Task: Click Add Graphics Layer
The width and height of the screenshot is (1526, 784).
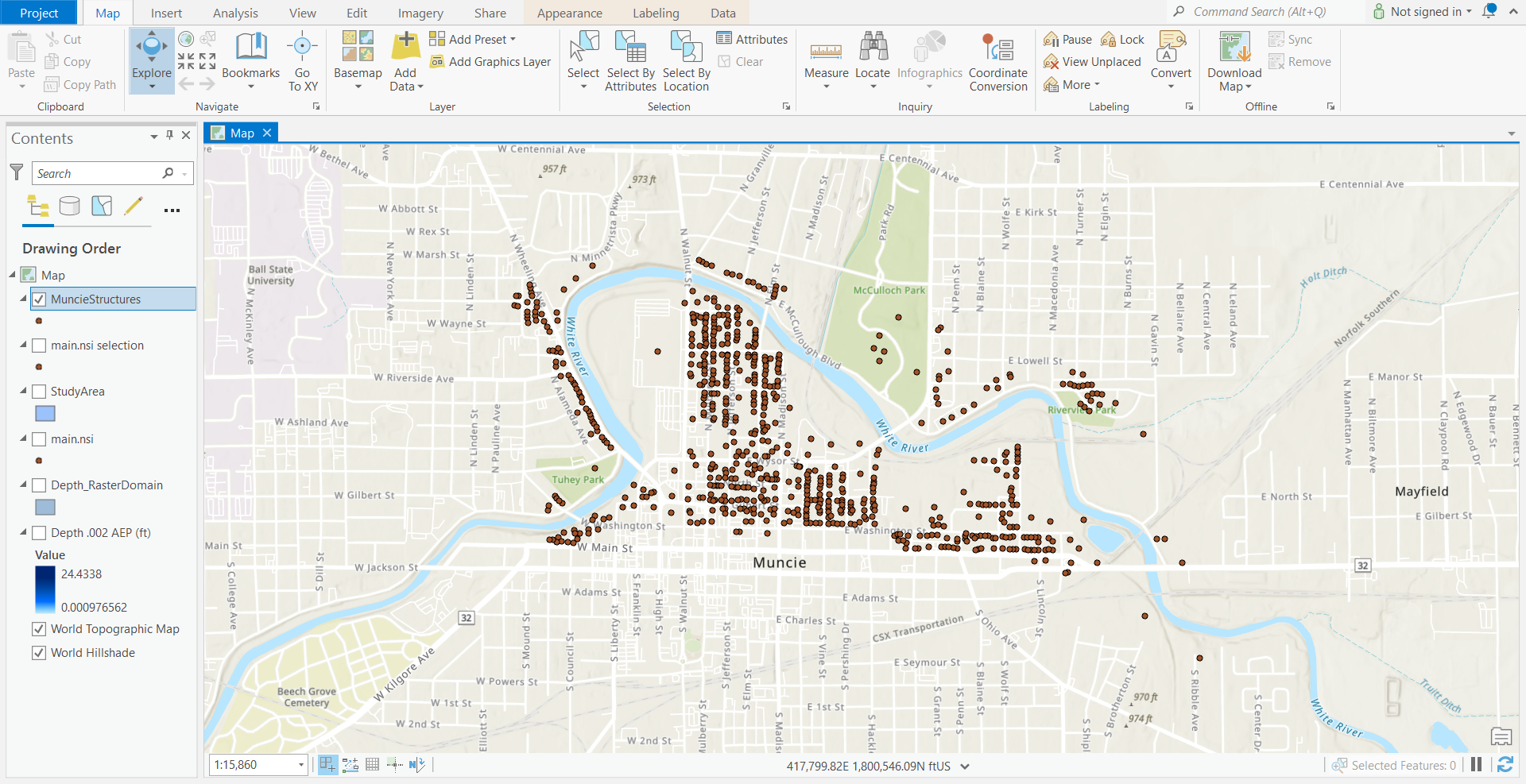Action: pos(490,62)
